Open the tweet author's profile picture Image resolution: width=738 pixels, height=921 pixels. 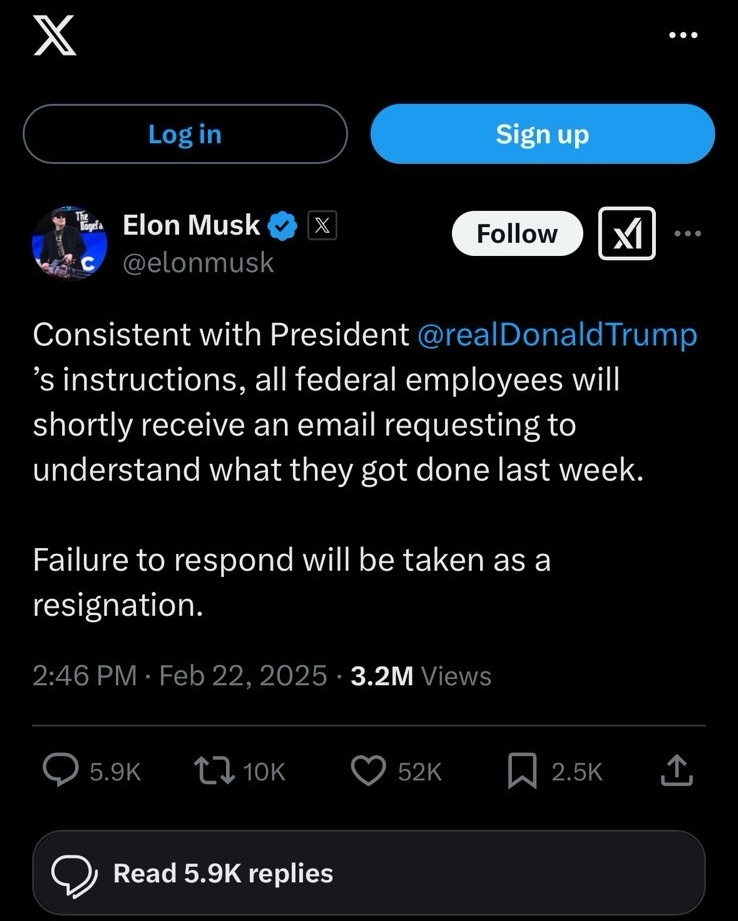click(69, 243)
